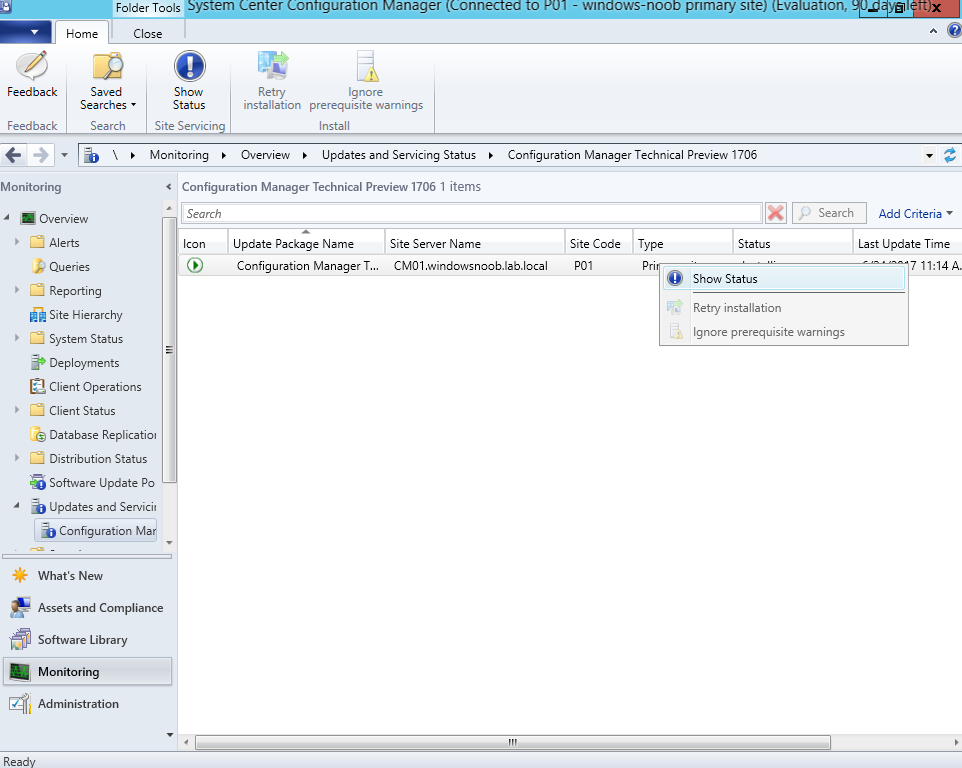Expand the System Status tree node

pyautogui.click(x=17, y=338)
